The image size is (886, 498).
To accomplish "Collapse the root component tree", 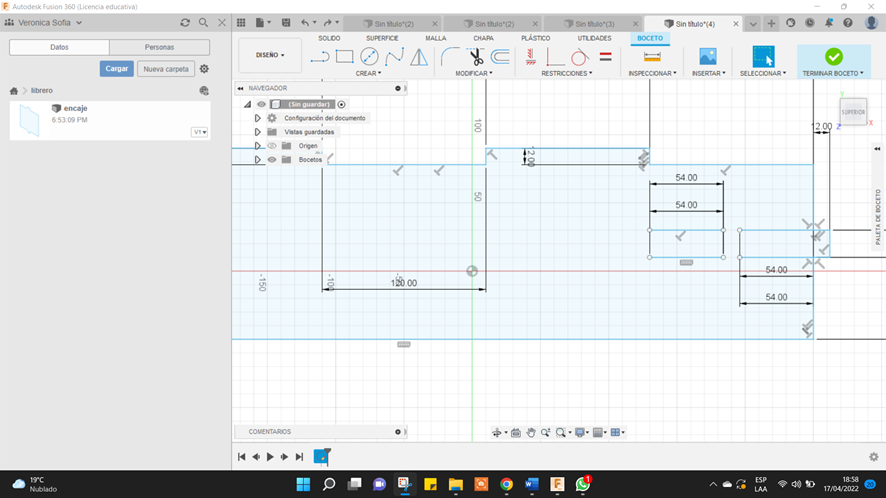I will tap(247, 104).
